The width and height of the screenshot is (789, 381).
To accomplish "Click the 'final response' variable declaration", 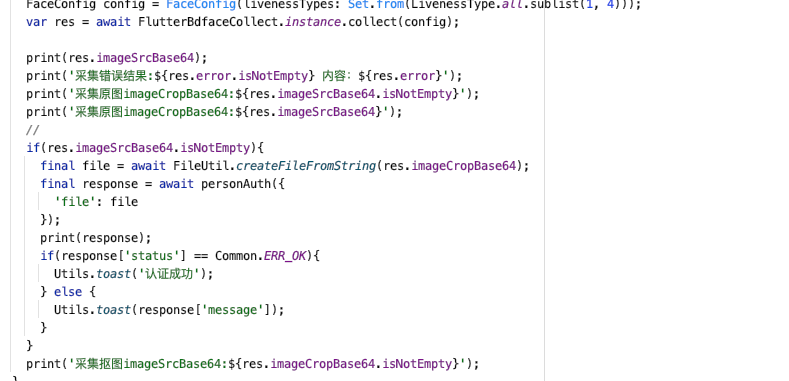I will coord(89,184).
